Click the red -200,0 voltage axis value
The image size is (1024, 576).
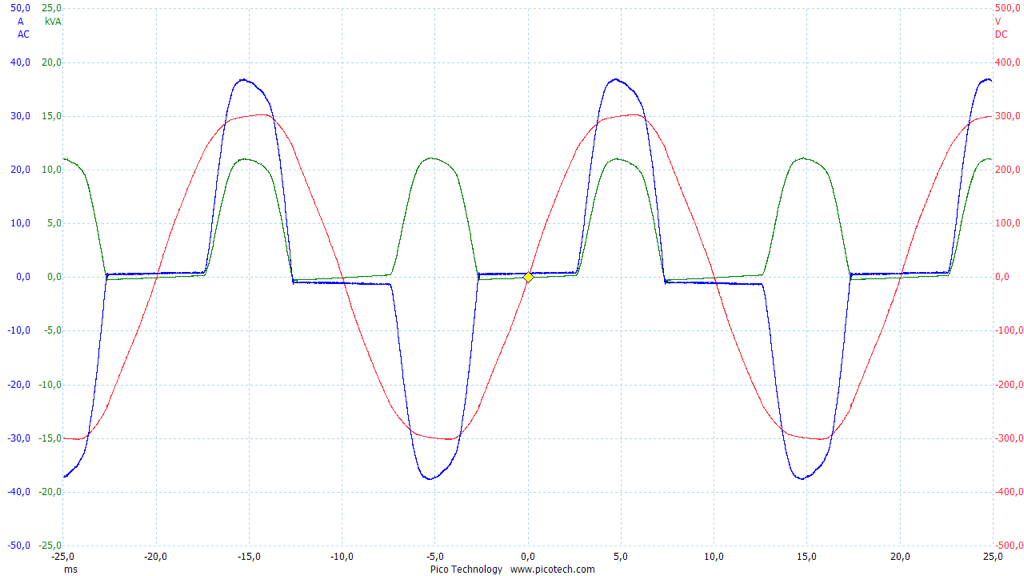tap(1005, 384)
